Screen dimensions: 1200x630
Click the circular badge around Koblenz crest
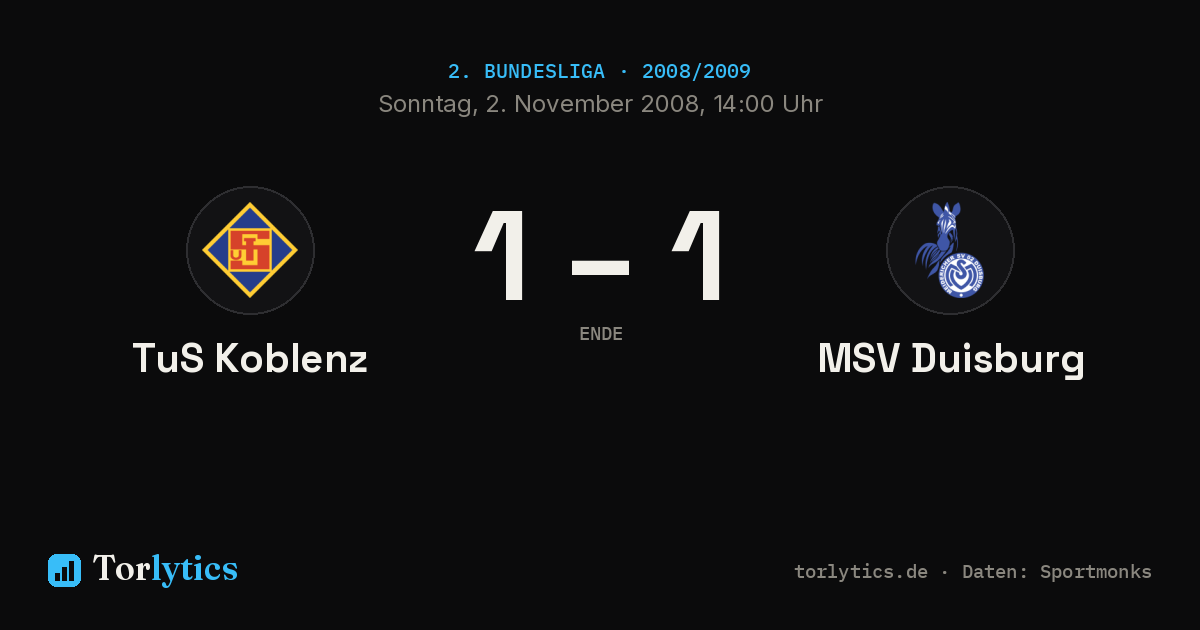coord(250,250)
